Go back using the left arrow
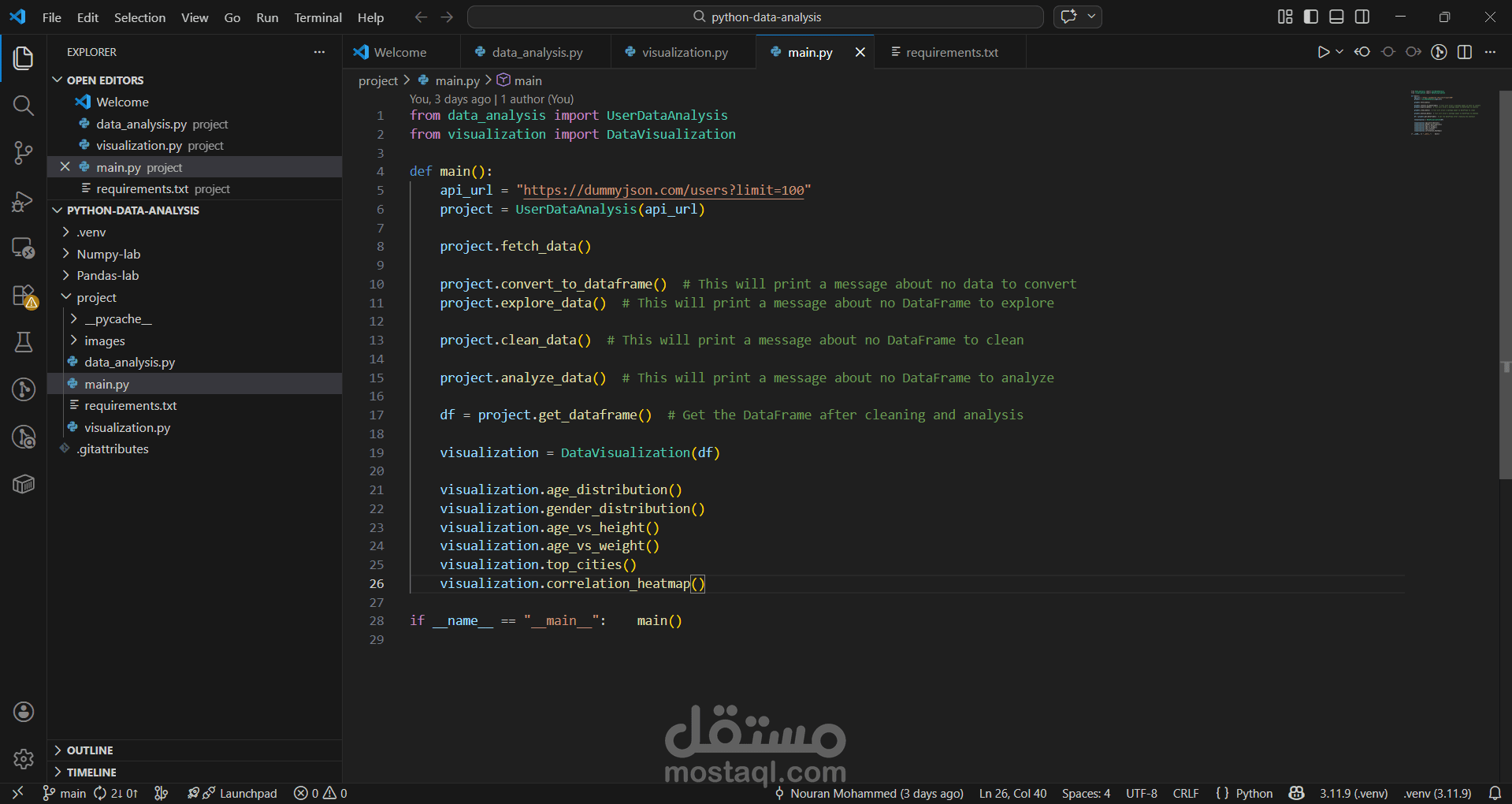Viewport: 1512px width, 804px height. coord(421,17)
